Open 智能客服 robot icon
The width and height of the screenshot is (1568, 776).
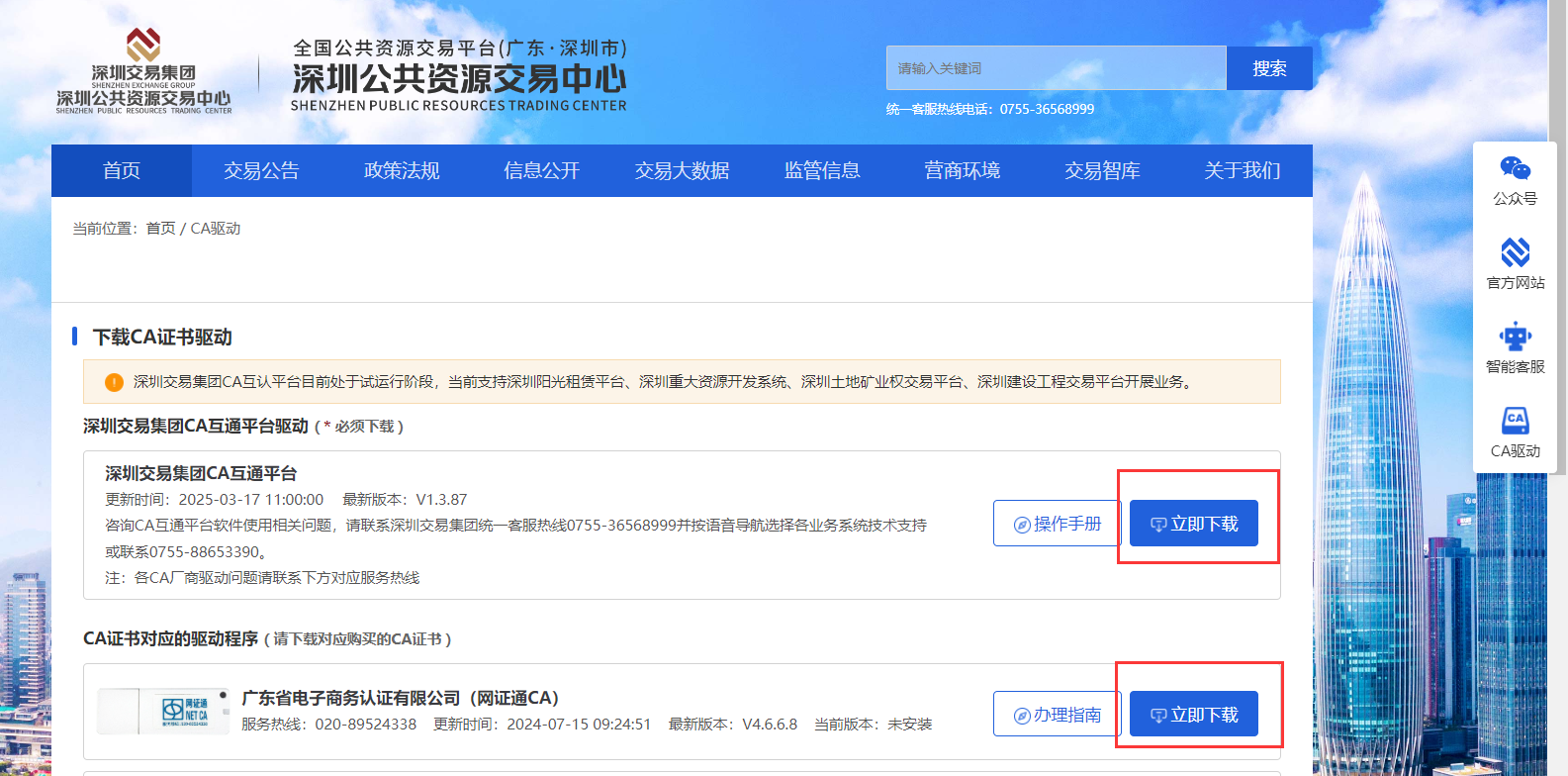click(1515, 338)
